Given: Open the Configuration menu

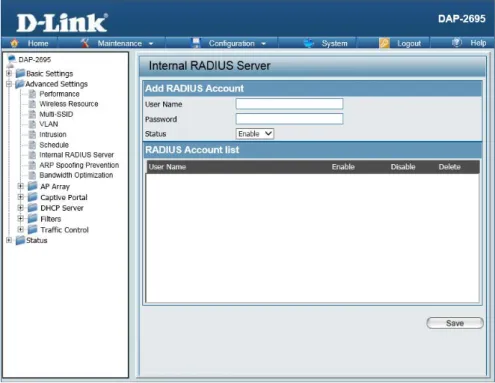Looking at the screenshot, I should [x=232, y=44].
